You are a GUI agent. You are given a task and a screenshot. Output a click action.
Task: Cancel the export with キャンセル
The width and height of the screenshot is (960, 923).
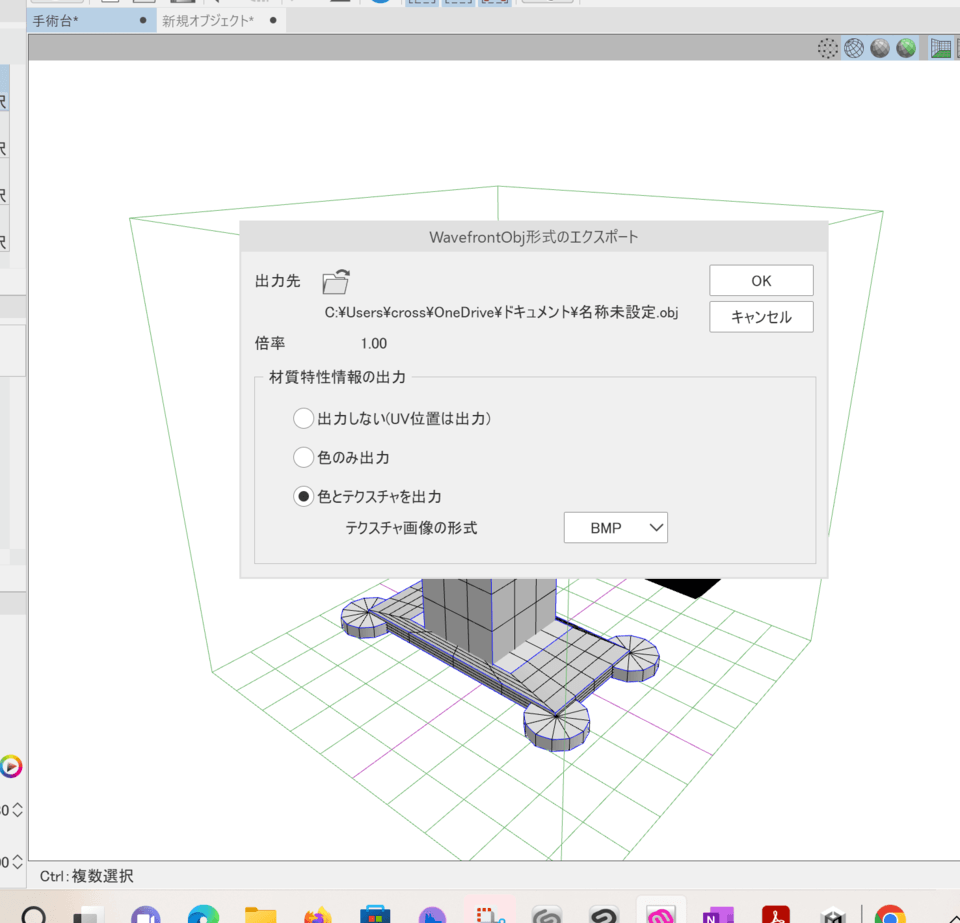click(x=761, y=317)
